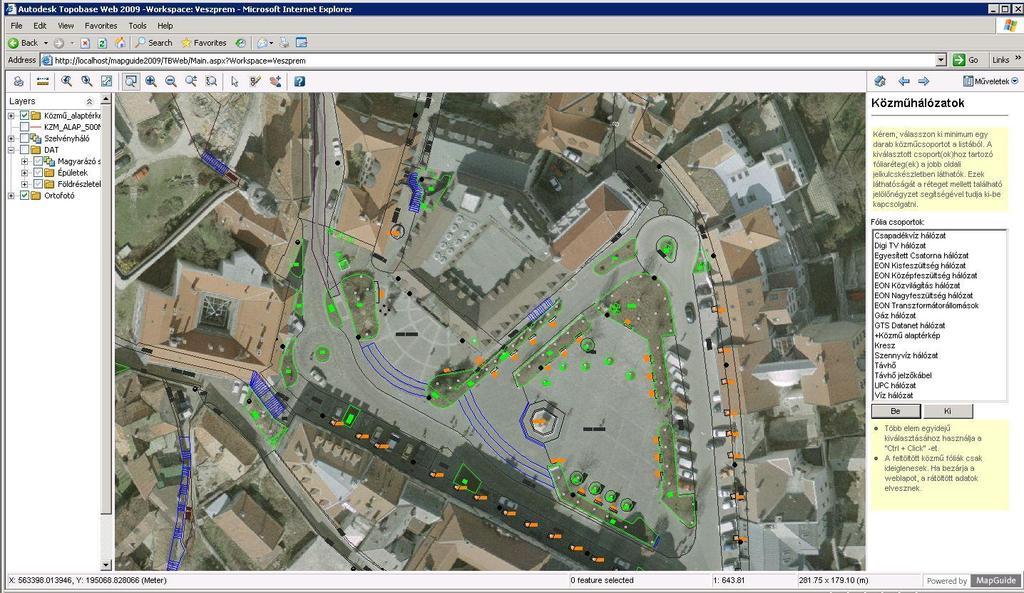Expand the Ortofotó tree node
Screen dimensions: 1024x593
(11, 195)
